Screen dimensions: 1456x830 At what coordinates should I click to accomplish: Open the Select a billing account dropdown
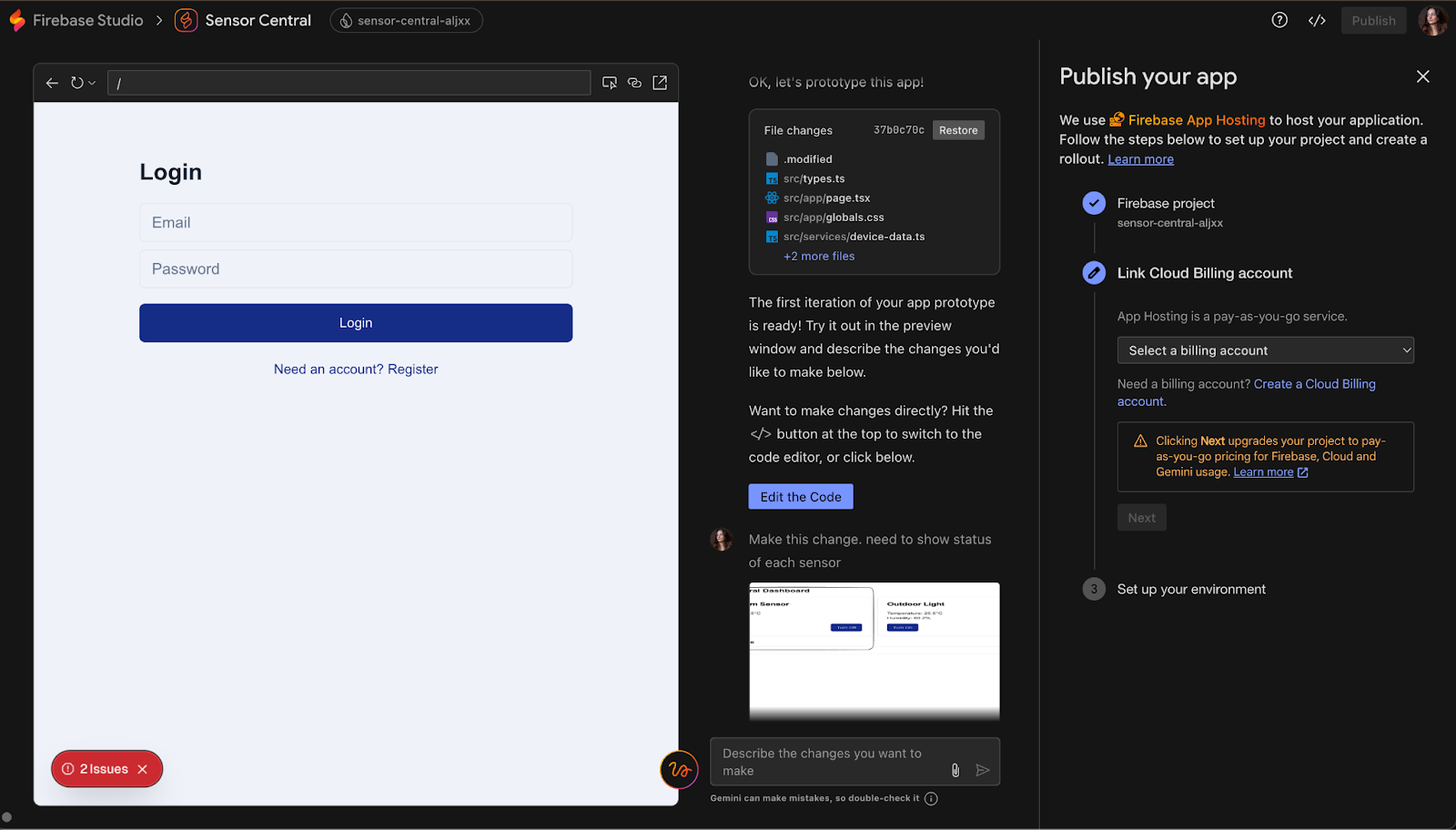click(1265, 350)
